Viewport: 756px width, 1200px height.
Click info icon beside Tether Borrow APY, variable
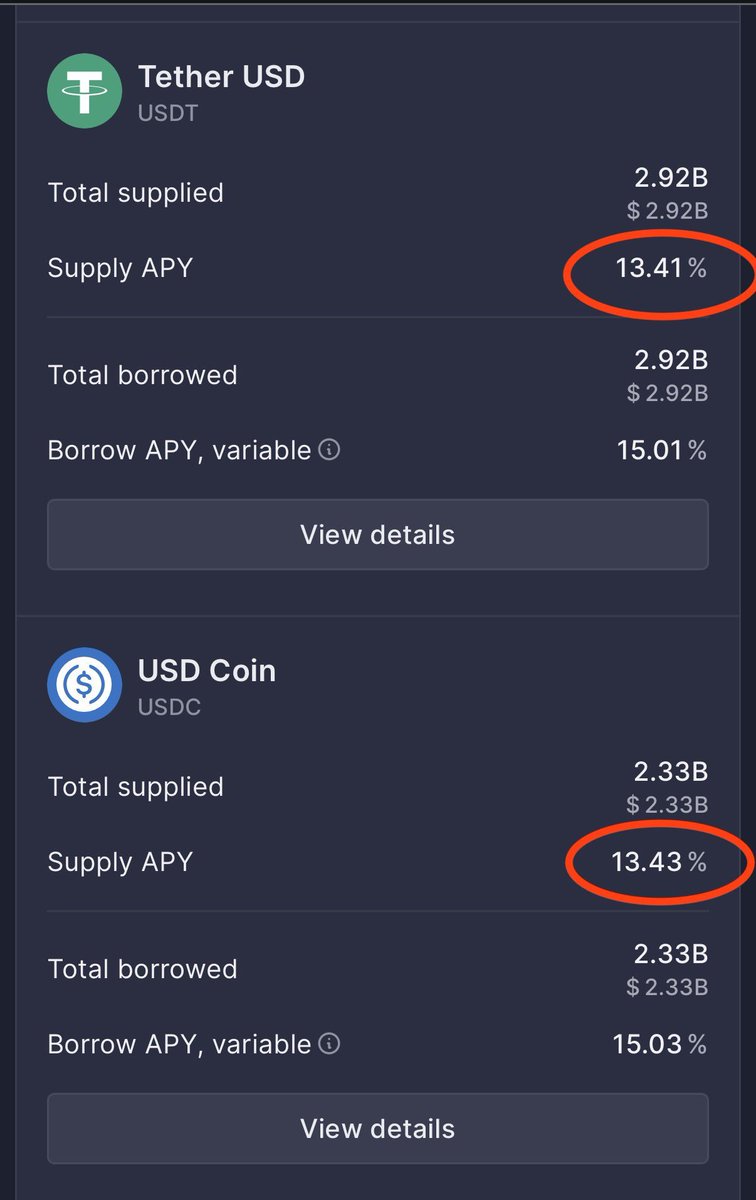pyautogui.click(x=329, y=450)
